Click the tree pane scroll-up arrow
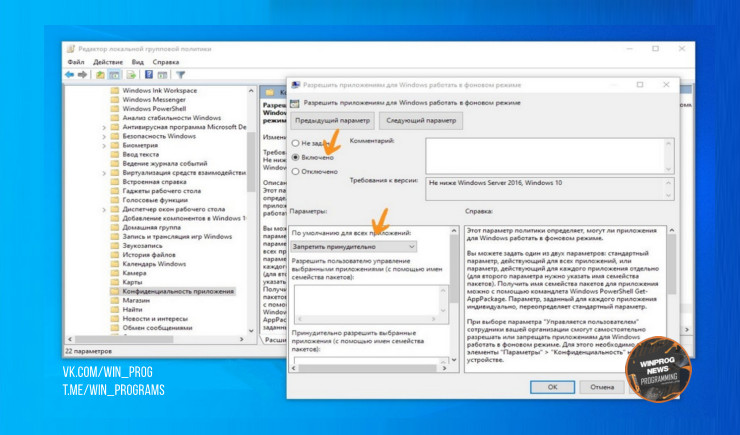 click(x=251, y=91)
